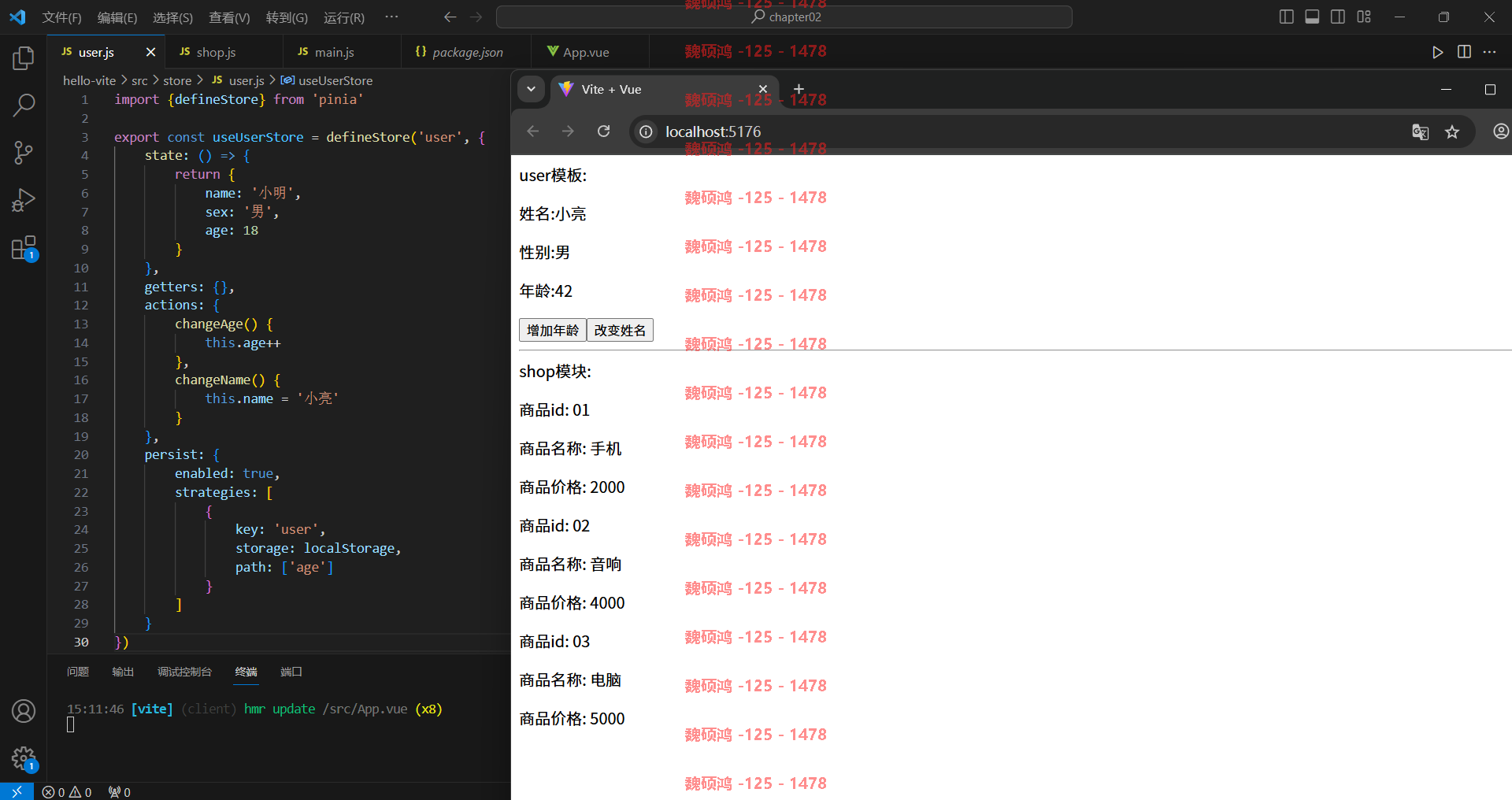Open the 编辑(E) menu
Image resolution: width=1512 pixels, height=800 pixels.
pos(117,17)
